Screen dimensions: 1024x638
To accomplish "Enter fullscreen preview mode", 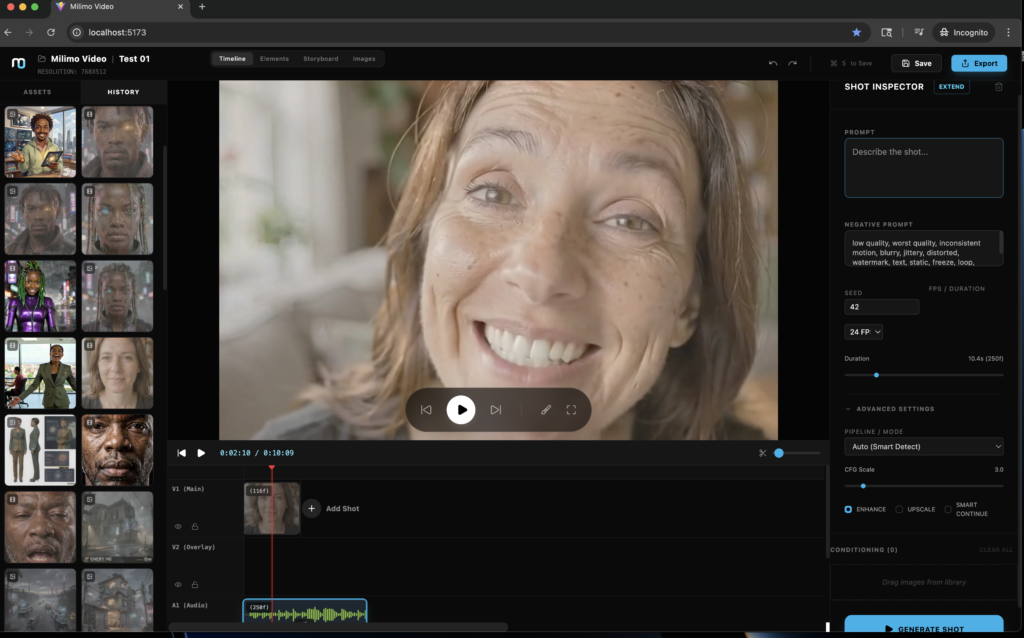I will click(x=572, y=410).
